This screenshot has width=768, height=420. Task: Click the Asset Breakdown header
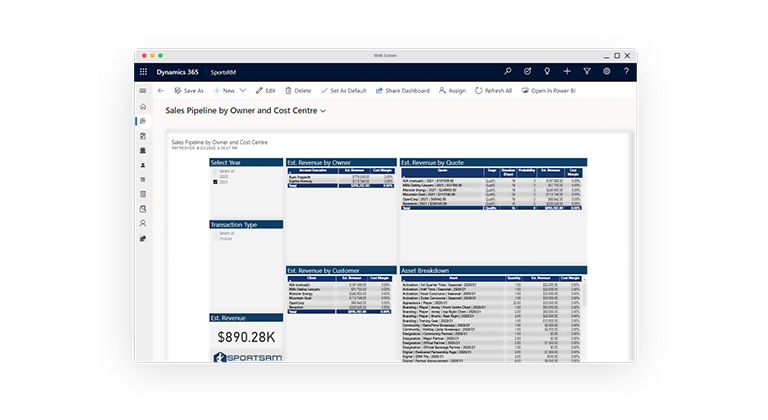coord(493,270)
